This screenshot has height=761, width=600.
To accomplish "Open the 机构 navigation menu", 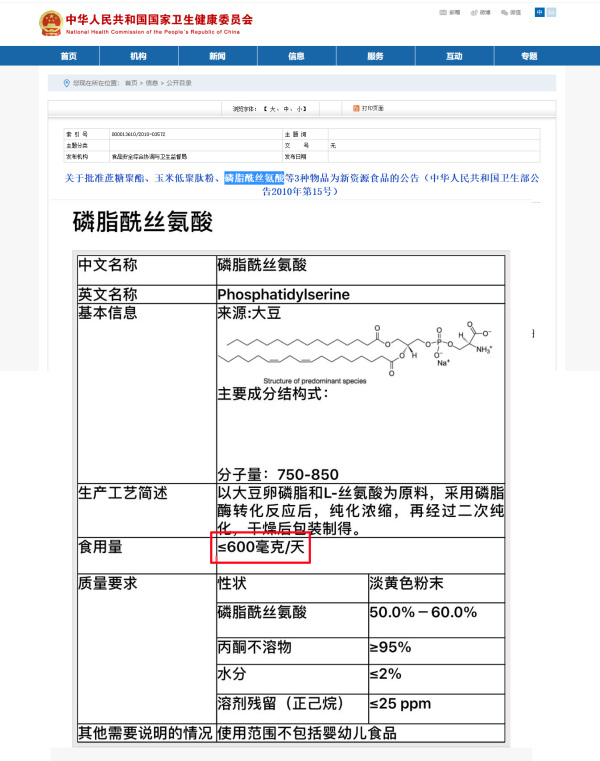I will pos(138,56).
